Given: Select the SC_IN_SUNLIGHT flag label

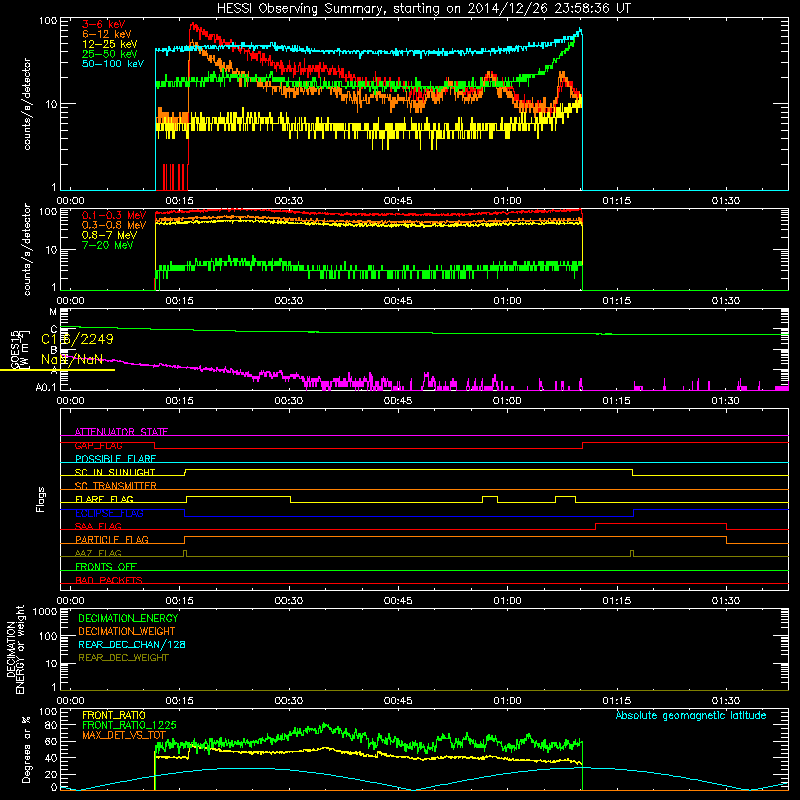Looking at the screenshot, I should tap(115, 472).
